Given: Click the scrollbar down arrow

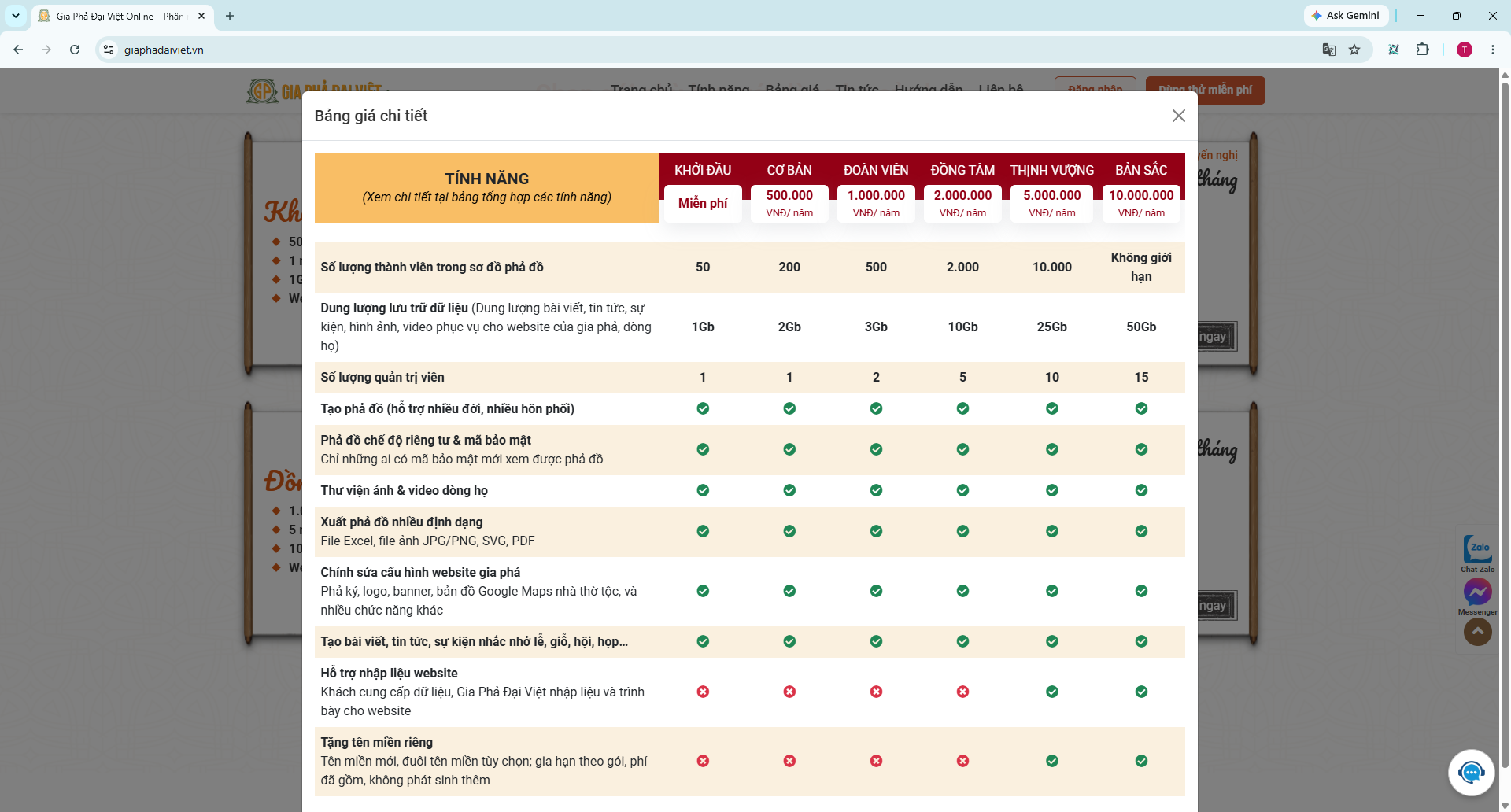Looking at the screenshot, I should [x=1505, y=806].
